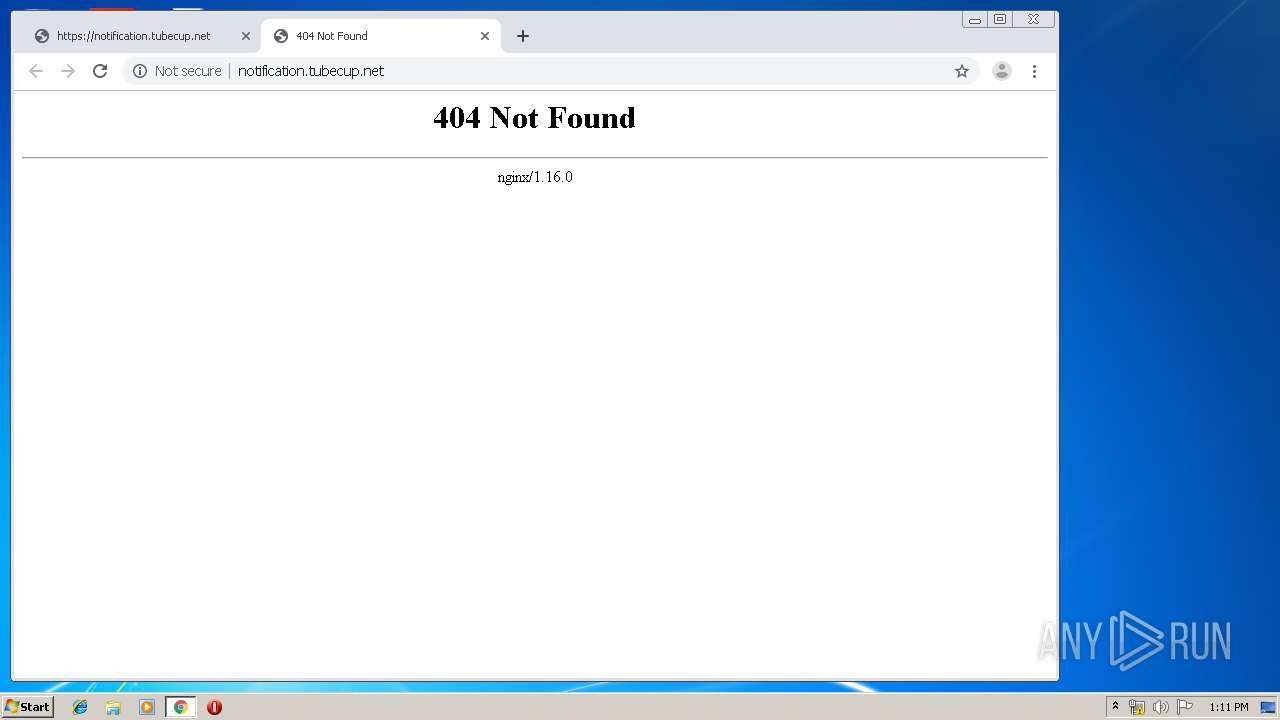Image resolution: width=1280 pixels, height=720 pixels.
Task: Close the https://notification.tubecup.net tab
Action: 245,36
